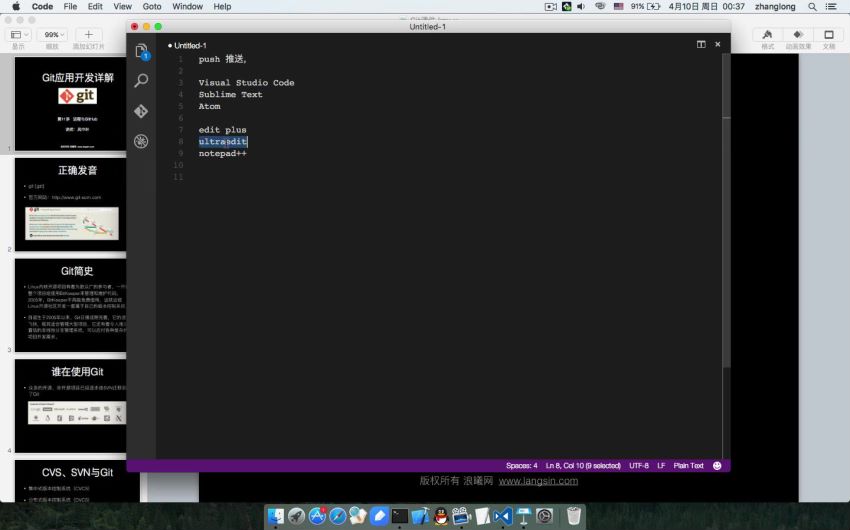The image size is (850, 530).
Task: Launch Safari from the Dock
Action: 338,516
